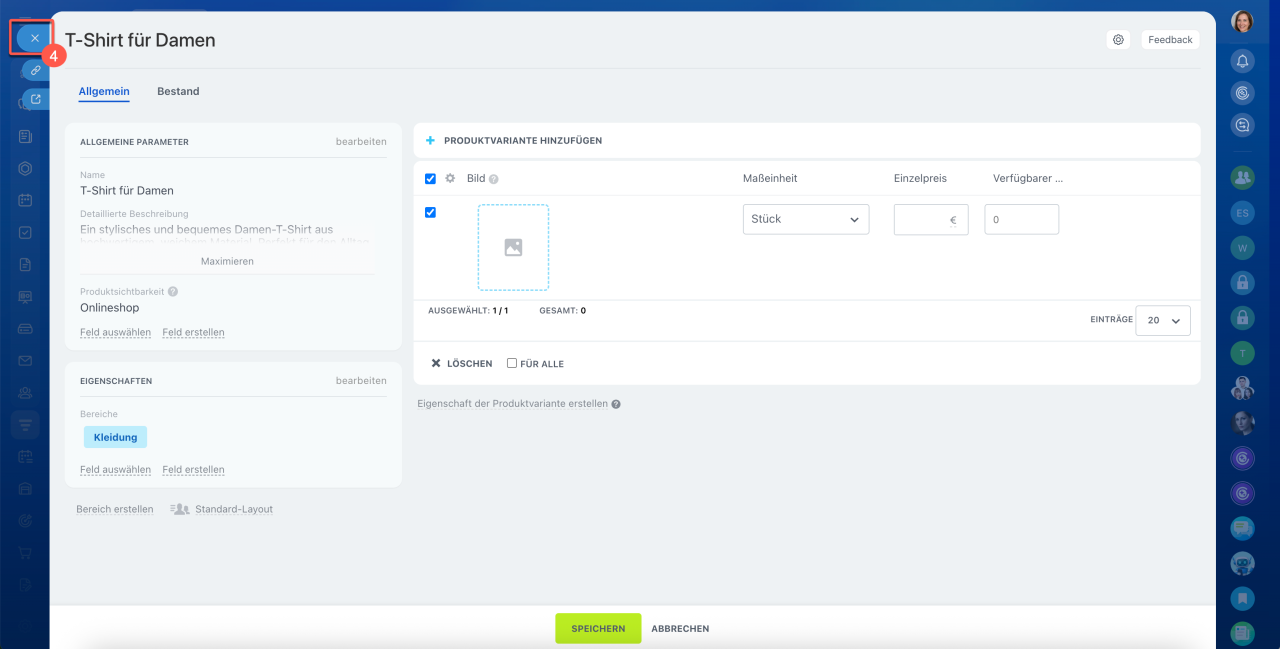The width and height of the screenshot is (1280, 649).
Task: Click the copy link icon below close
Action: pyautogui.click(x=35, y=70)
